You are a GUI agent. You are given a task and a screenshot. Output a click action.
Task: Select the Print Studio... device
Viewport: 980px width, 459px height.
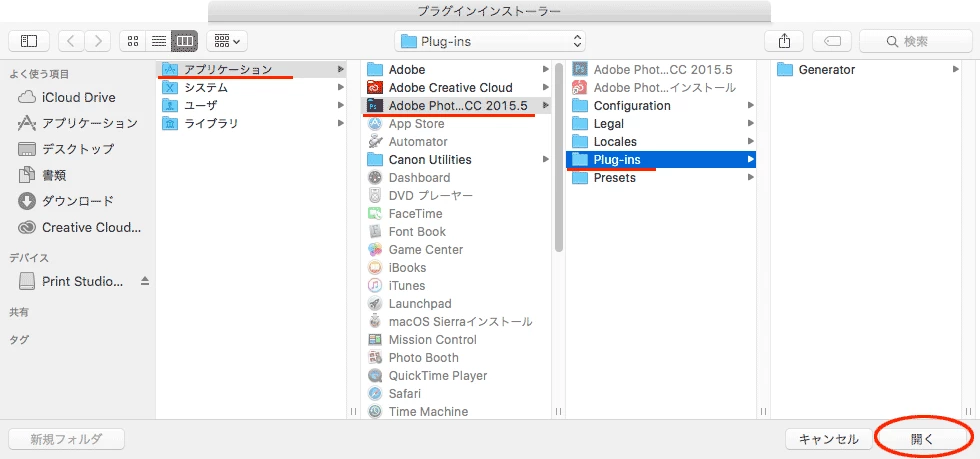71,281
